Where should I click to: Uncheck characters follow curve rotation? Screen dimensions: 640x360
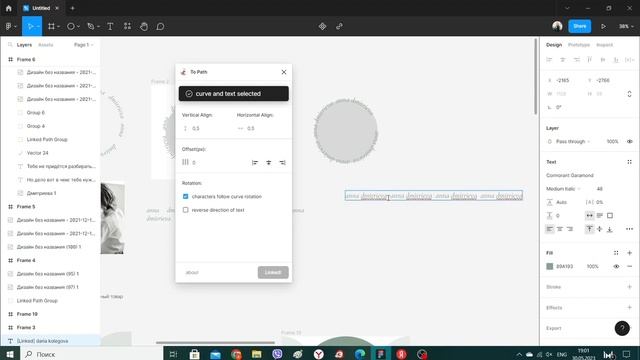tap(186, 197)
